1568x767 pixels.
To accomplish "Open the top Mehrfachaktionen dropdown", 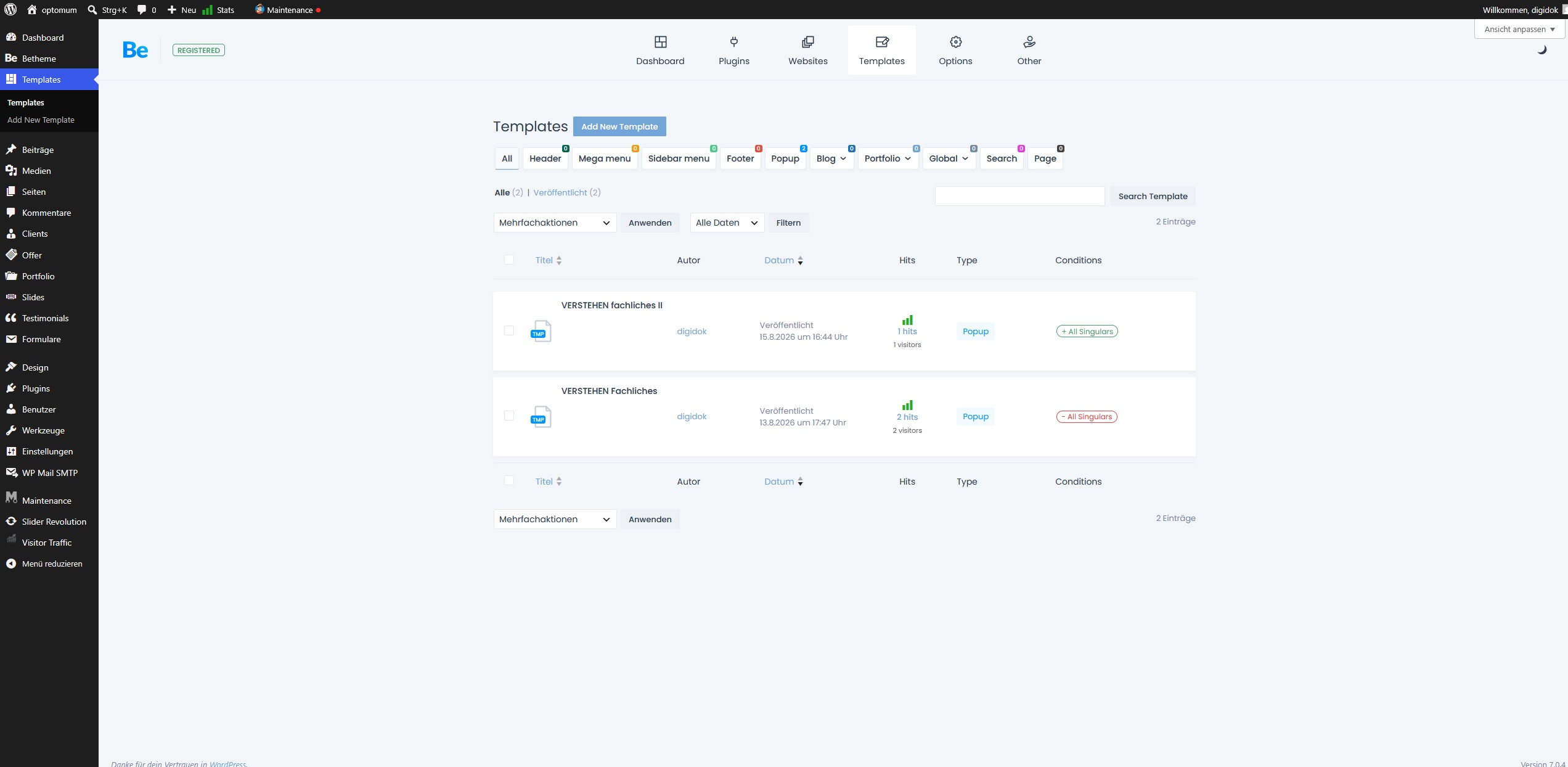I will click(555, 223).
